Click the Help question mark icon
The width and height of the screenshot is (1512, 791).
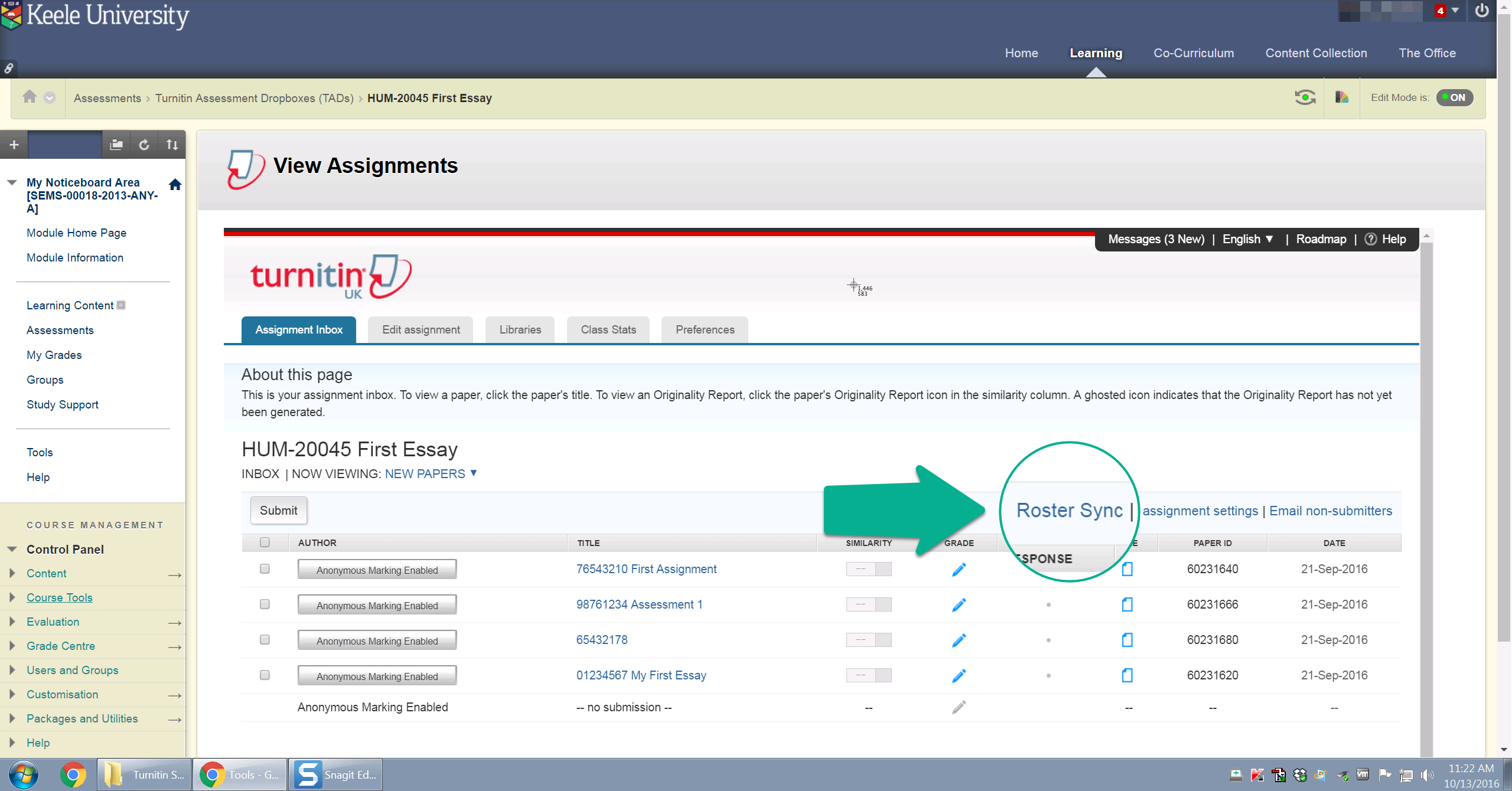[1371, 239]
